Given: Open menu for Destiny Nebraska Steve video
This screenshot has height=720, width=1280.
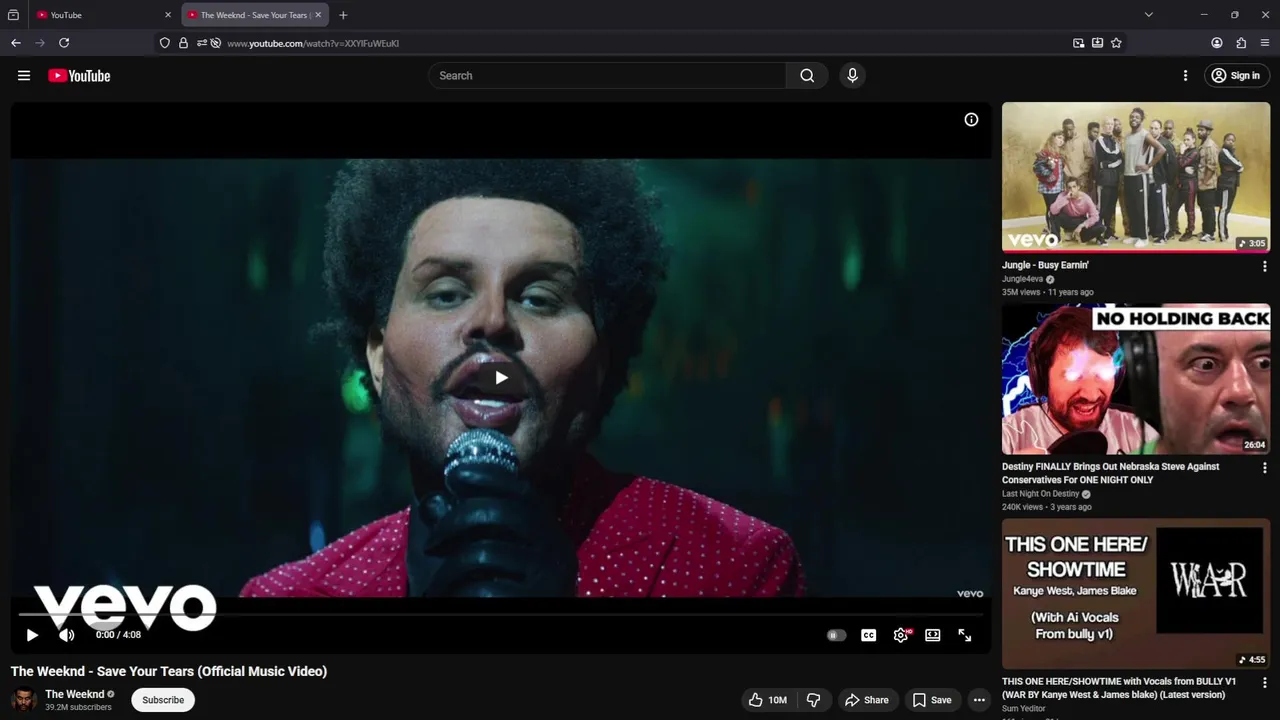Looking at the screenshot, I should pyautogui.click(x=1264, y=468).
